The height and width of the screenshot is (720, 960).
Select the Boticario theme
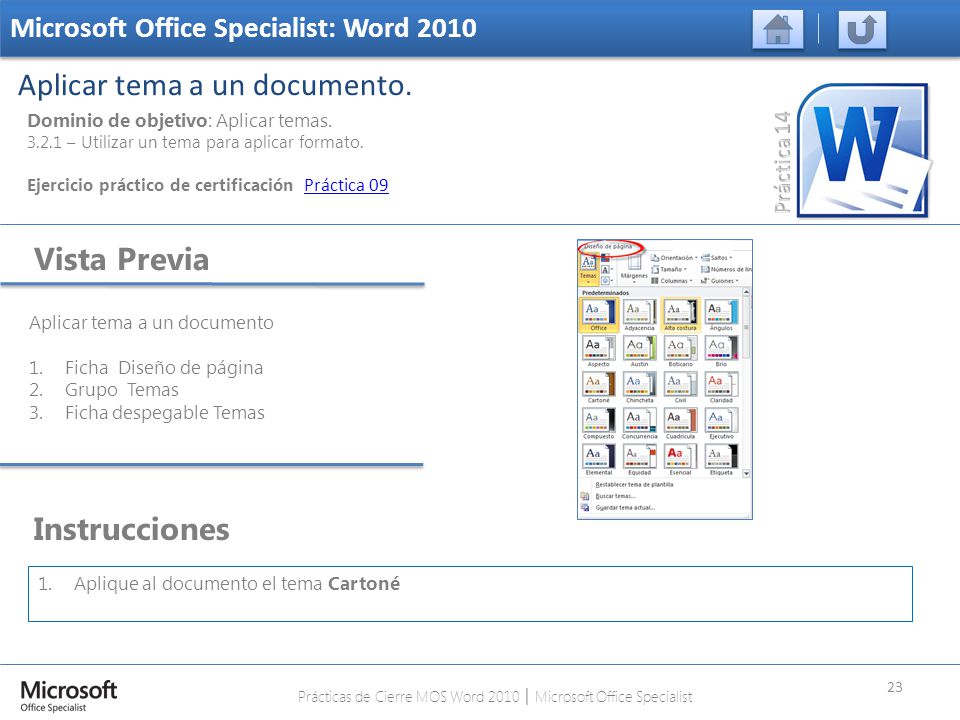coord(680,351)
